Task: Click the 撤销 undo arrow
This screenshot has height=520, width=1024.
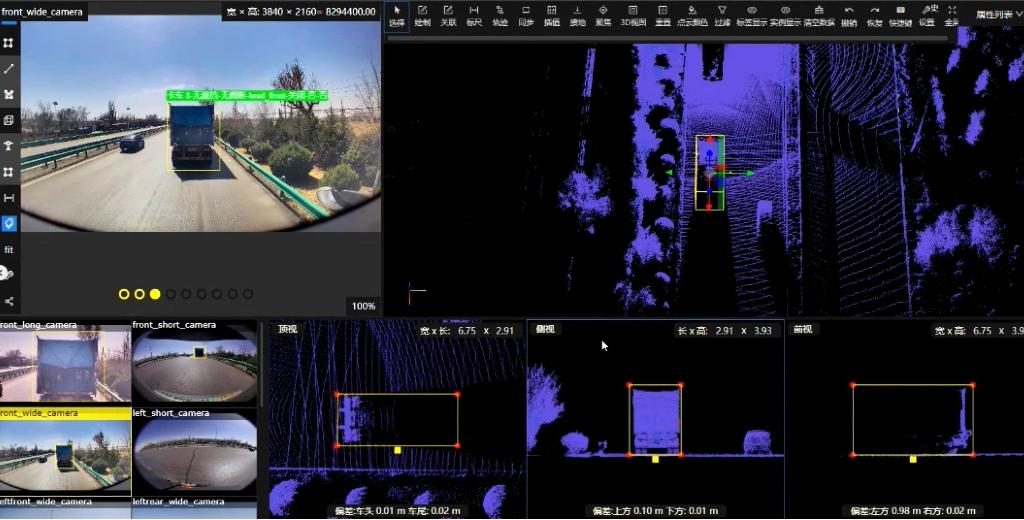Action: point(849,16)
